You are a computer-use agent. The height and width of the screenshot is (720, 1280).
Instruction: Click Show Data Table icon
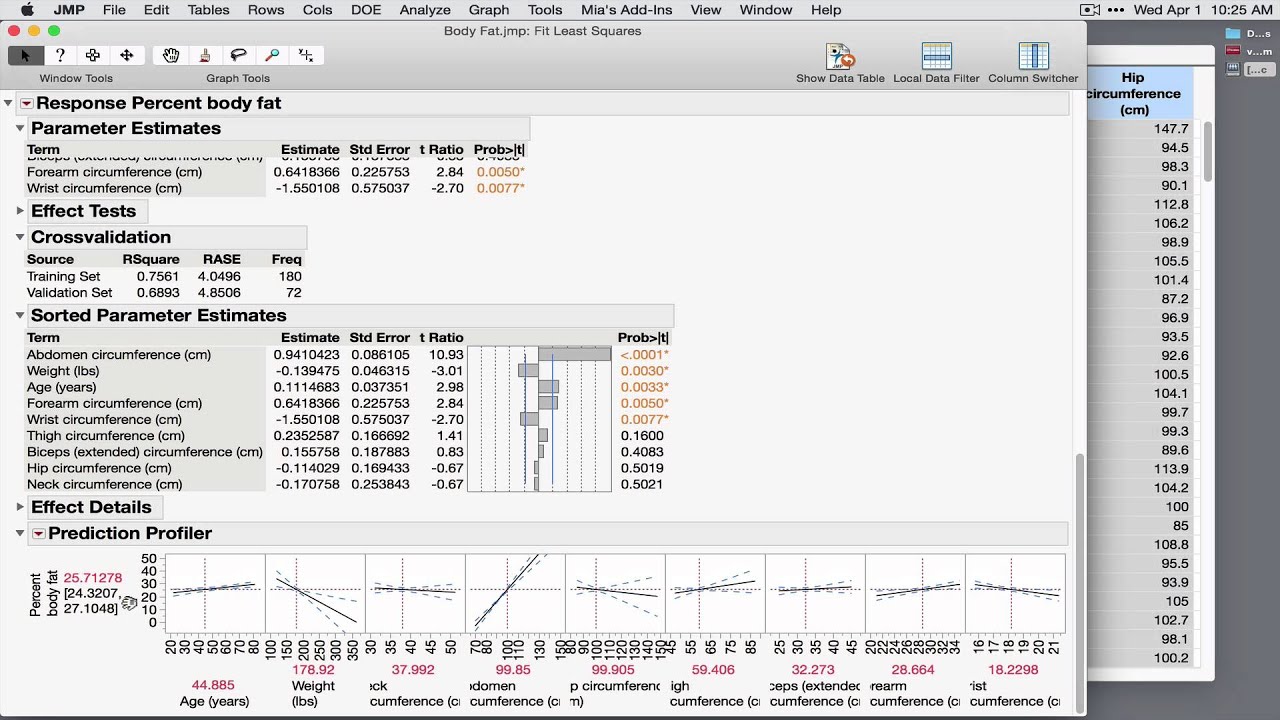coord(840,56)
